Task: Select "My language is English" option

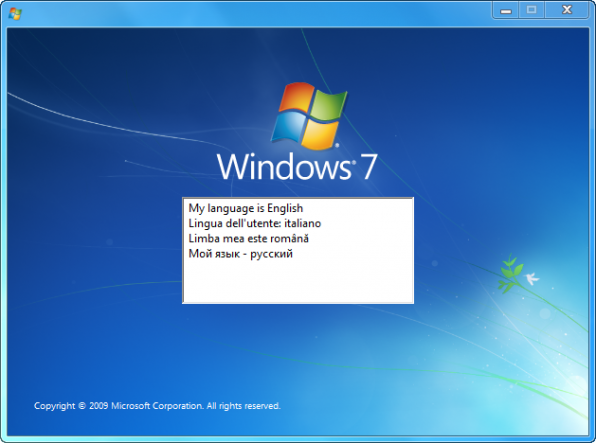Action: (246, 208)
